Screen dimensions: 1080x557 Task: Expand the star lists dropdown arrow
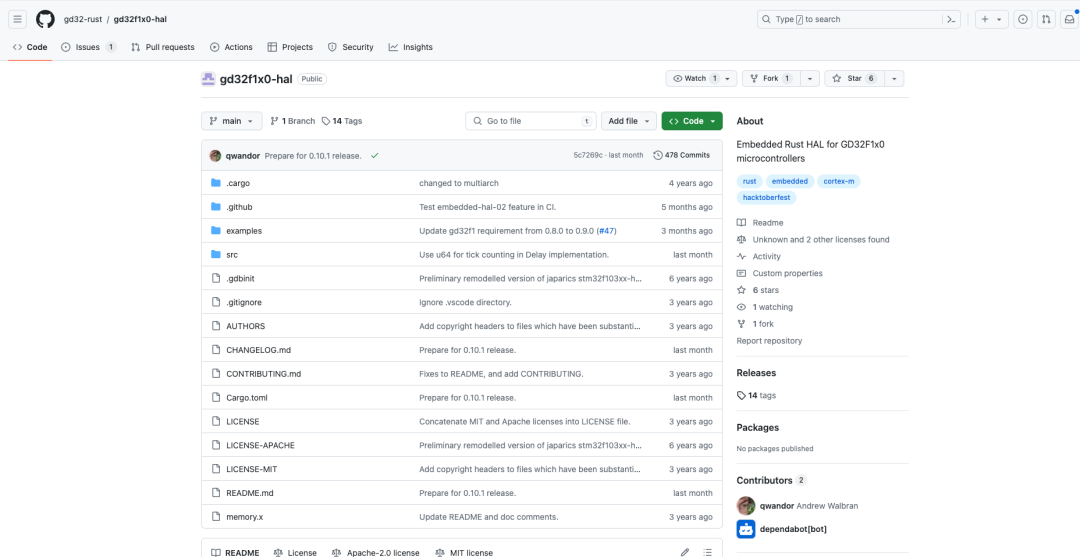point(894,78)
